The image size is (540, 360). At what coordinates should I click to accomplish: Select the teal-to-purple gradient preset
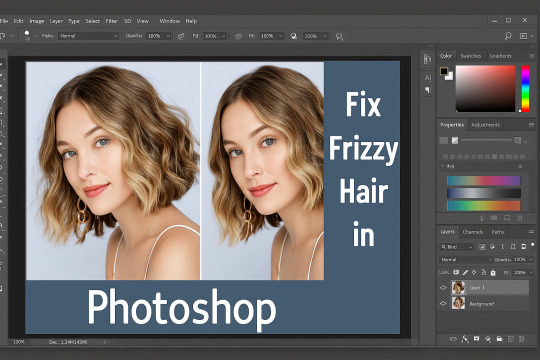point(484,181)
